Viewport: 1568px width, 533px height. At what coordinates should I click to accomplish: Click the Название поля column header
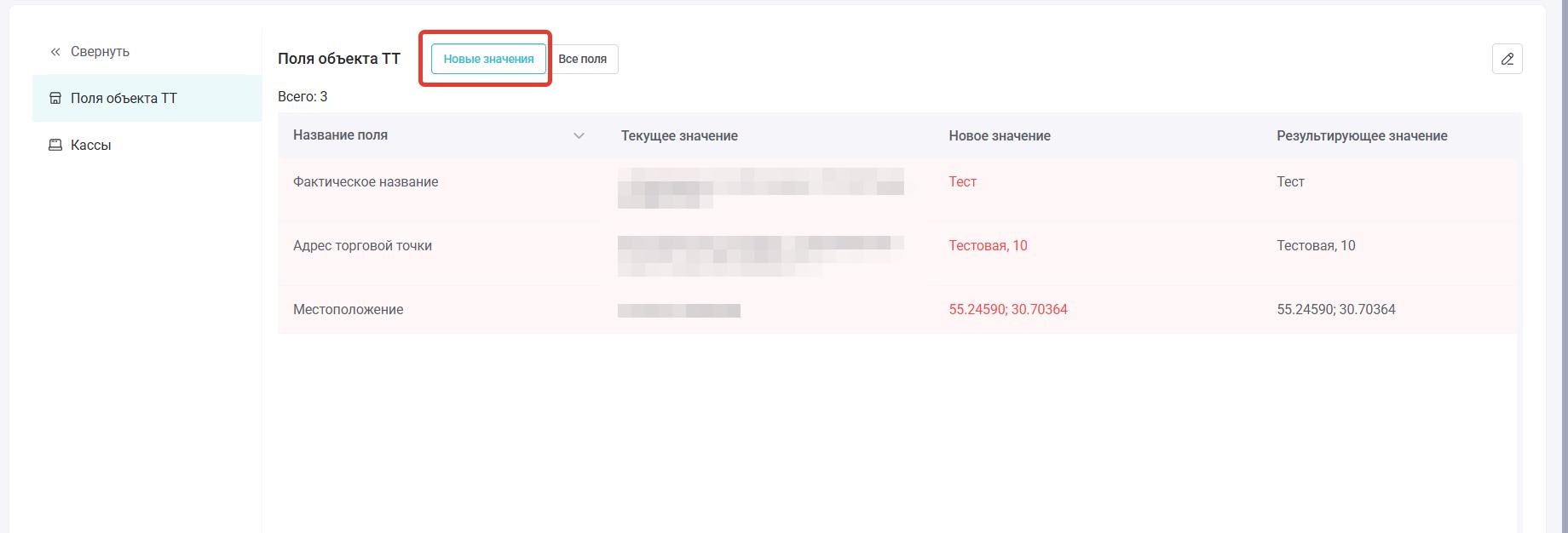point(340,135)
